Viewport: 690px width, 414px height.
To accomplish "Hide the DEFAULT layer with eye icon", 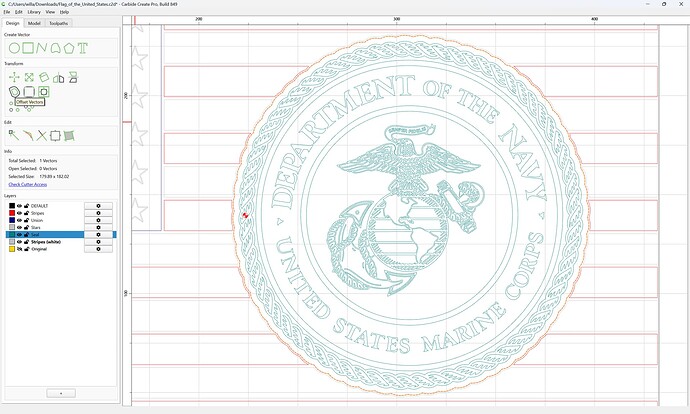I will (x=19, y=206).
